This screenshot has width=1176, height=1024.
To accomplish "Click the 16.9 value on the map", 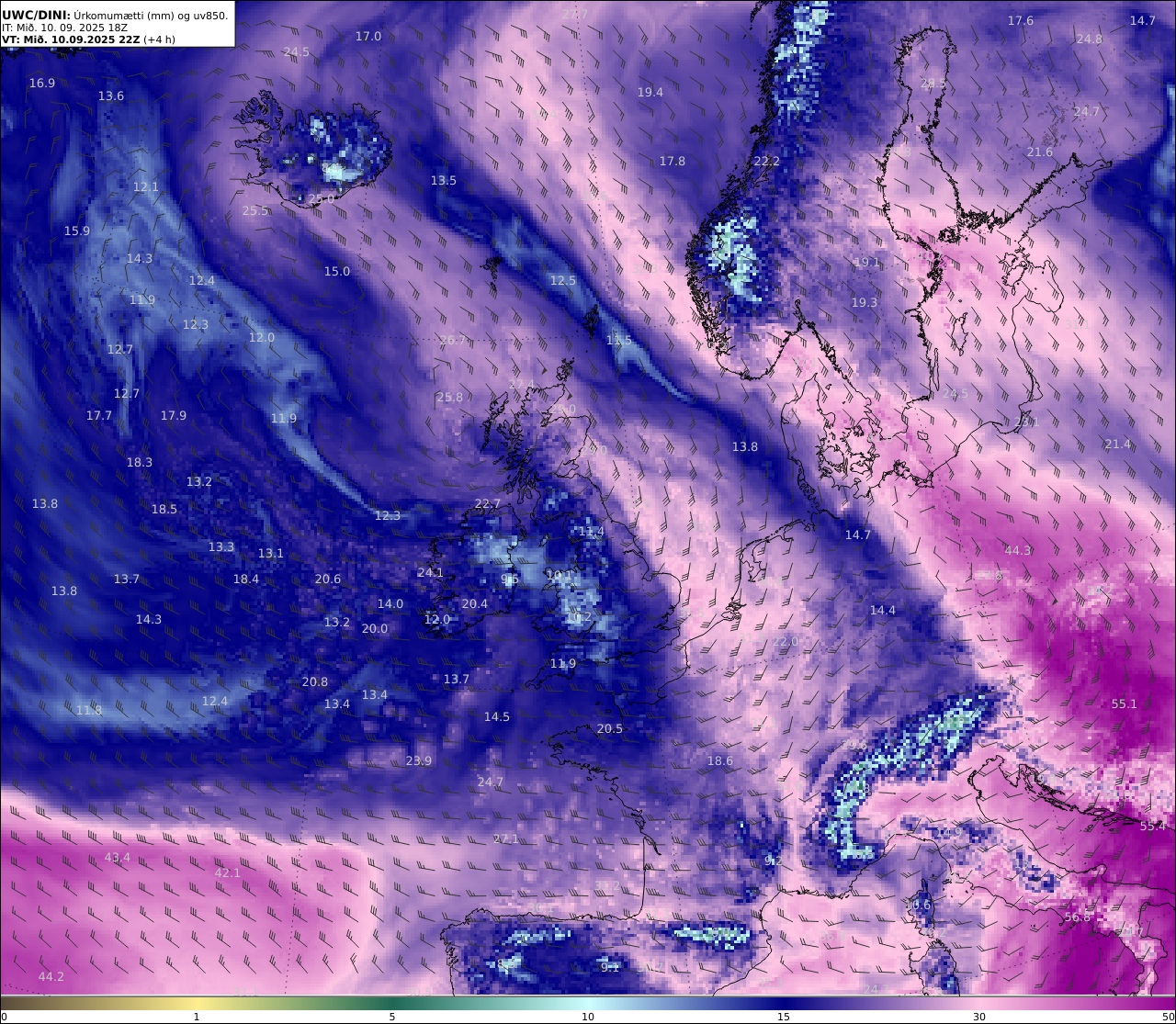I will pos(42,84).
